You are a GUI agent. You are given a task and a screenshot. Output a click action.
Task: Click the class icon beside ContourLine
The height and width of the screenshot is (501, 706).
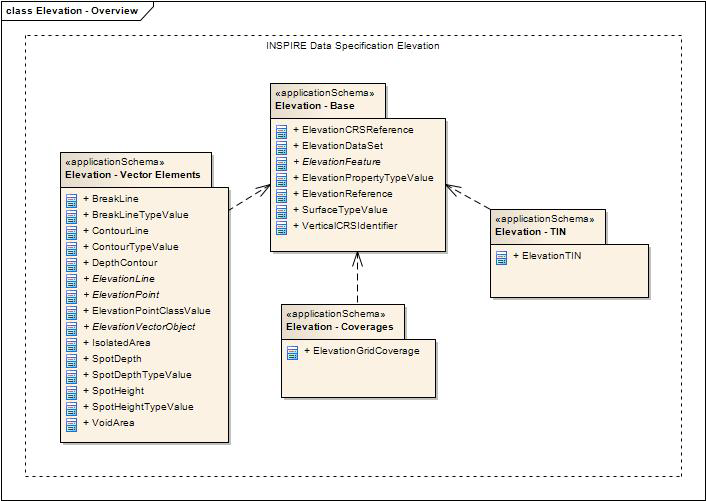click(72, 233)
